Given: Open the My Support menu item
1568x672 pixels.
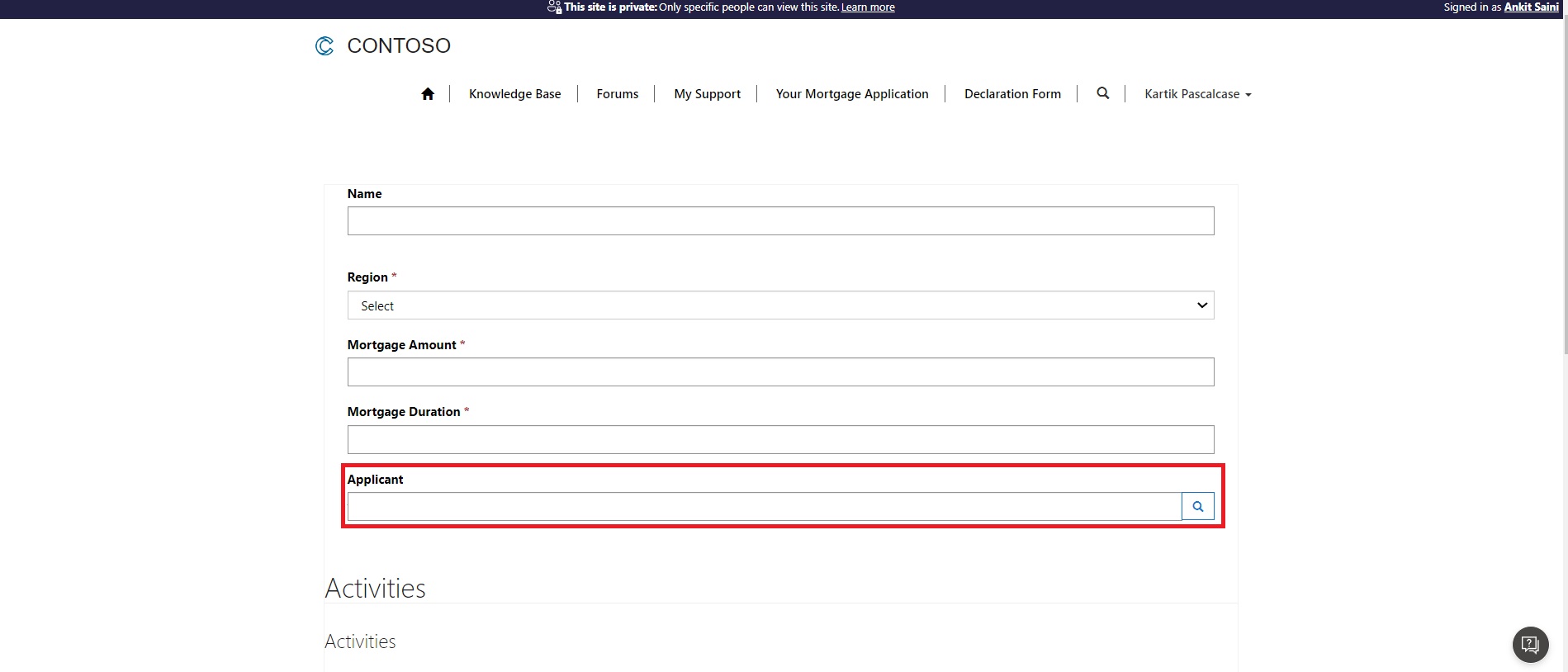Looking at the screenshot, I should pyautogui.click(x=707, y=94).
